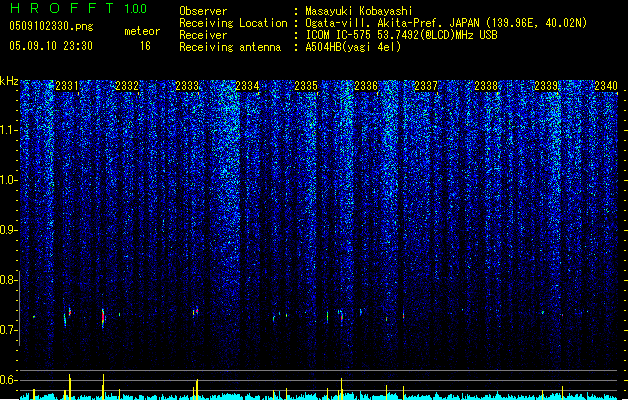This screenshot has height=400, width=629.
Task: Click the 2338 time marker
Action: (x=486, y=86)
